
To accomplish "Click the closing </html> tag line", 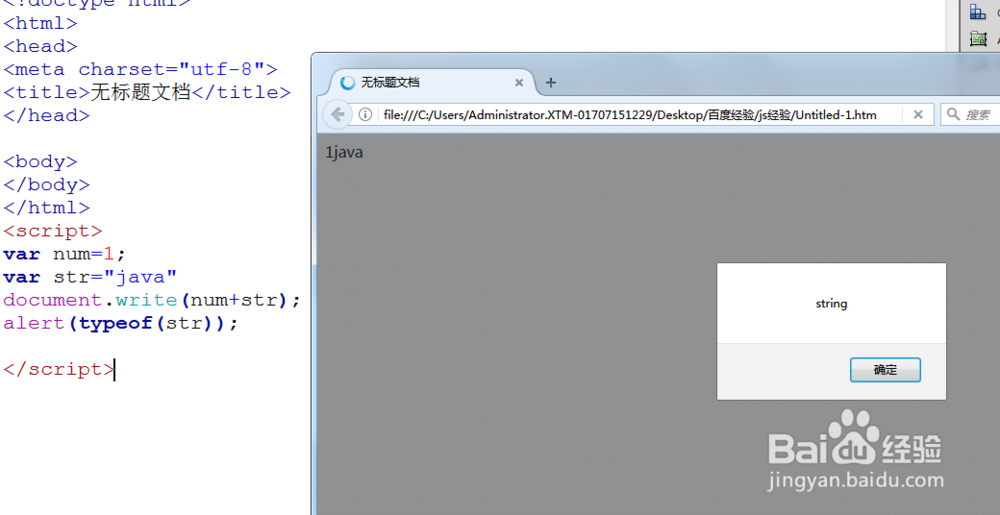I will tap(47, 207).
